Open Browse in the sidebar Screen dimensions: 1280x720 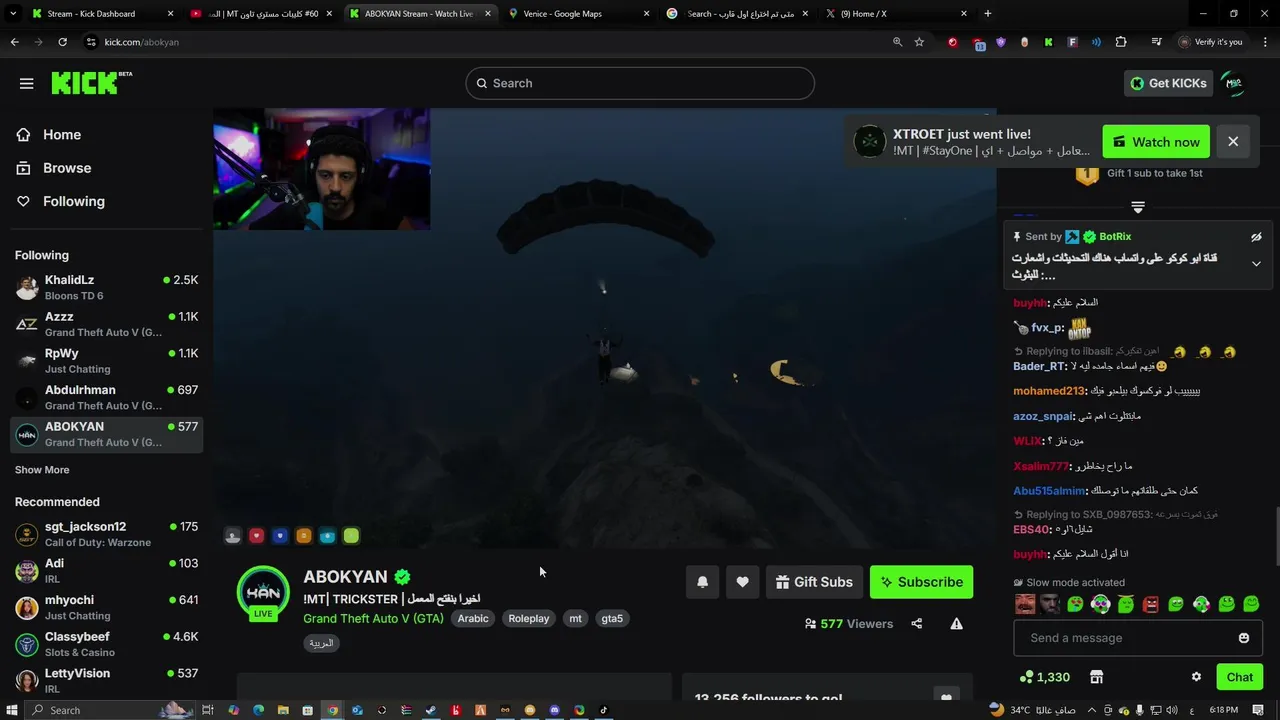(67, 168)
